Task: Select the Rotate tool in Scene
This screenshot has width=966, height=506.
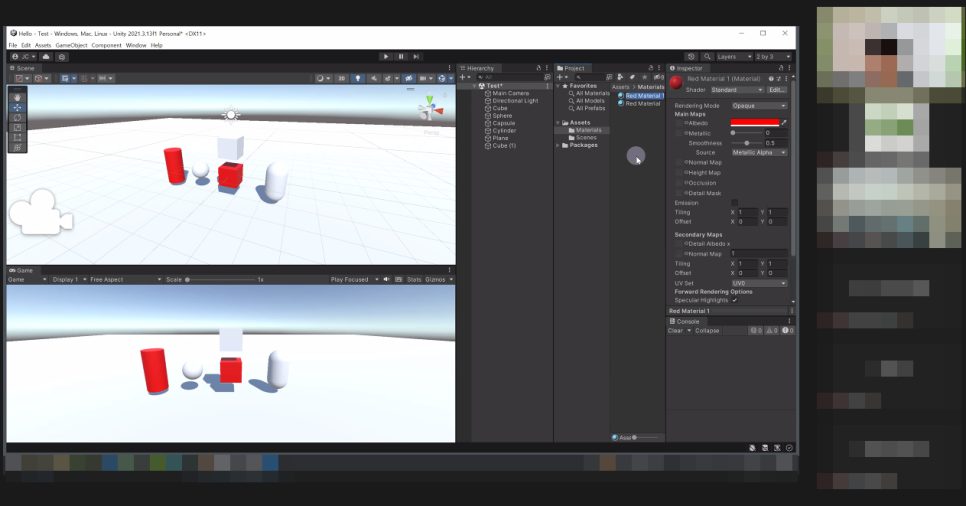Action: (17, 117)
